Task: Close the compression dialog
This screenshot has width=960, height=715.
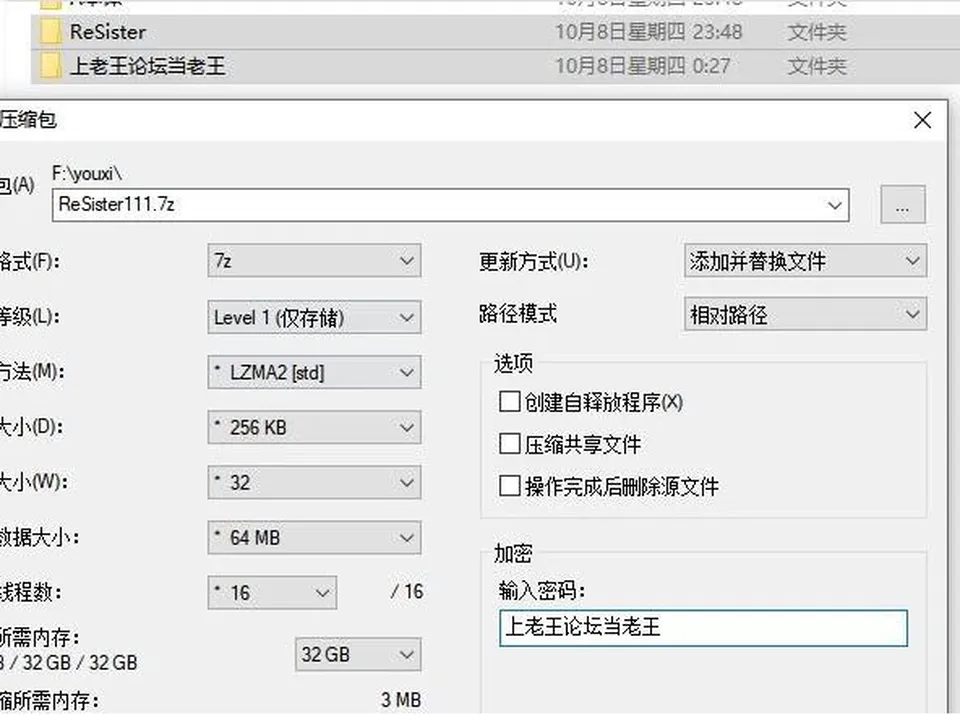Action: [x=922, y=120]
